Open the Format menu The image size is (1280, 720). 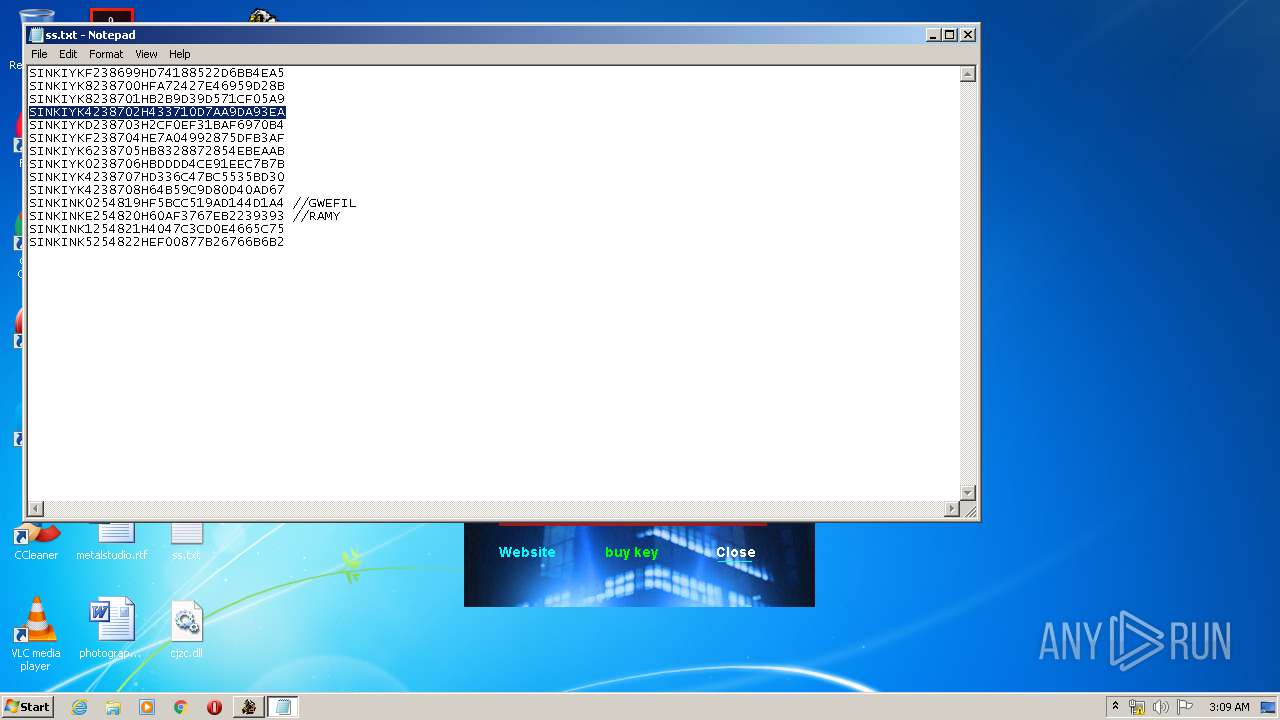click(106, 54)
